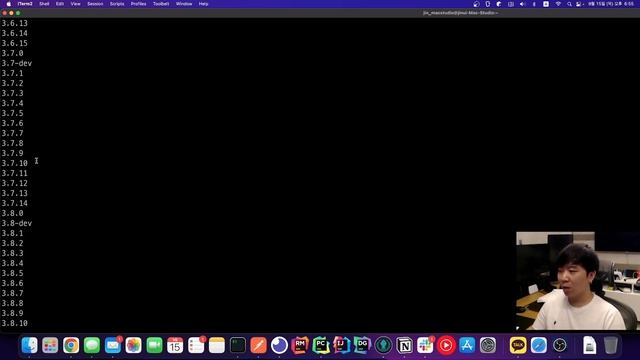Open the orange Swift-like app in dock
Screen dimensions: 640x360
tap(258, 345)
